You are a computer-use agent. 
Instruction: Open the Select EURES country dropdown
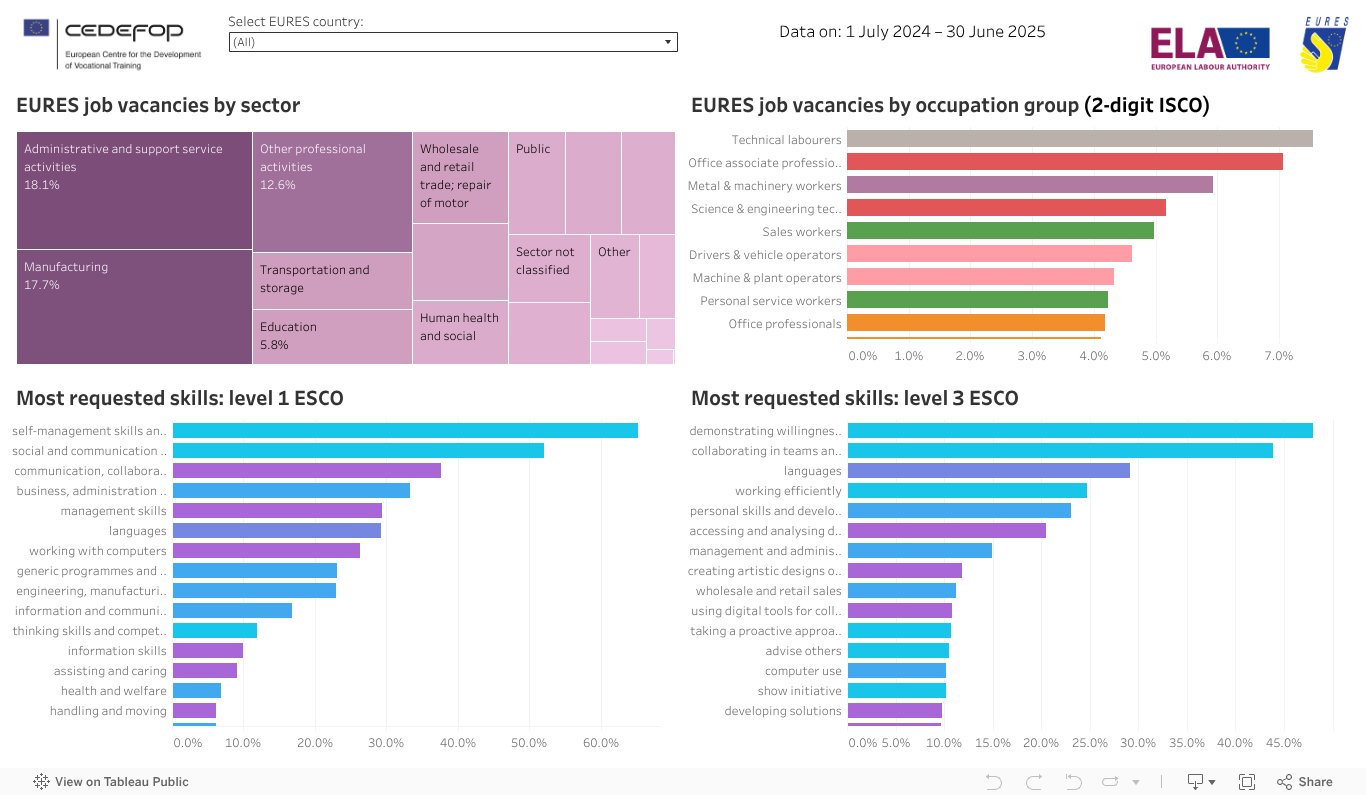(452, 42)
